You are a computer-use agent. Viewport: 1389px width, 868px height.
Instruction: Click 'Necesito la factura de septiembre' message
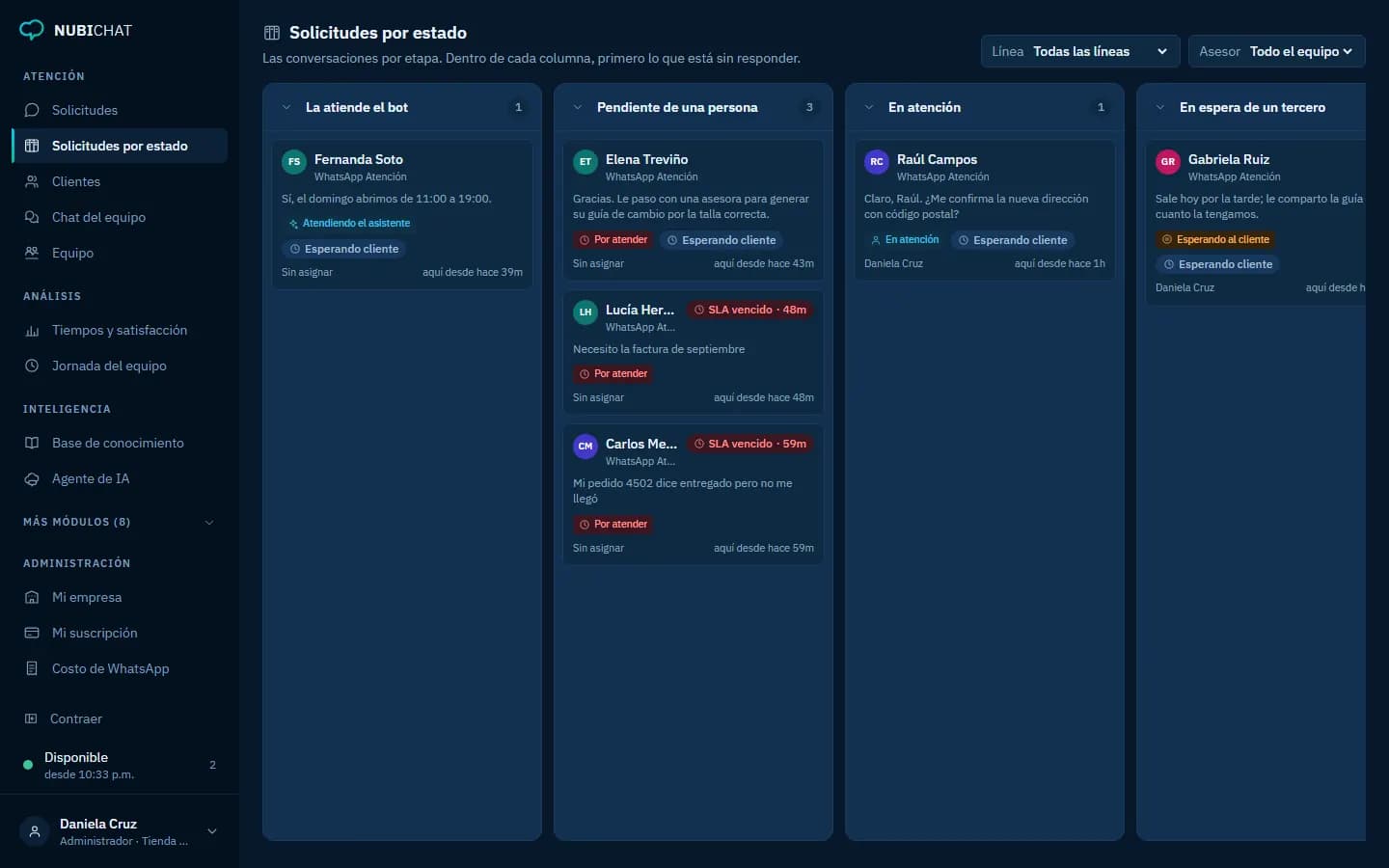pos(659,349)
